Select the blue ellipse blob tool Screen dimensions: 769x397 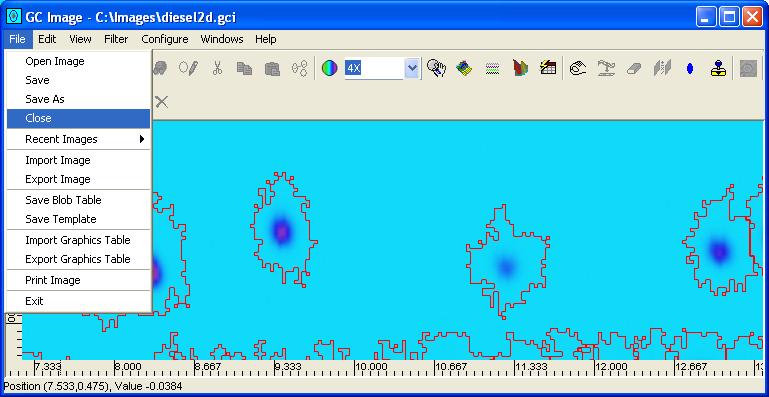690,69
